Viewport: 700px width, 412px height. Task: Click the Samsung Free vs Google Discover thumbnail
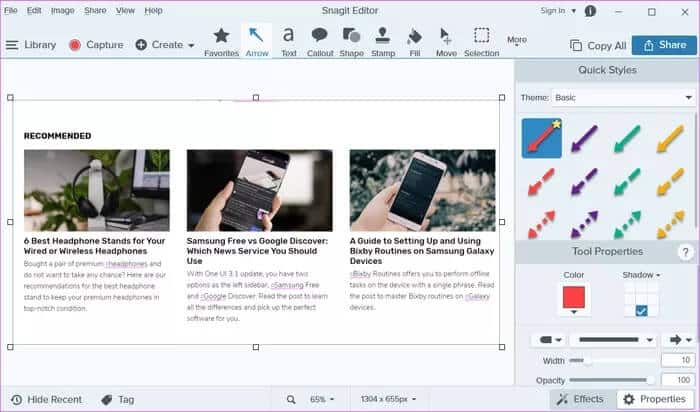point(259,191)
